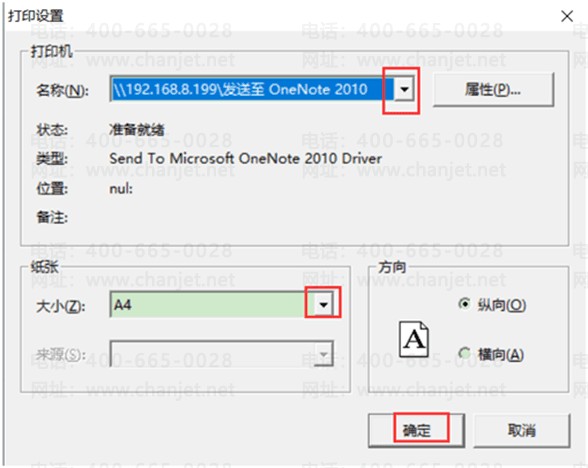Confirm with the 确定 button
The width and height of the screenshot is (588, 468).
pos(416,430)
